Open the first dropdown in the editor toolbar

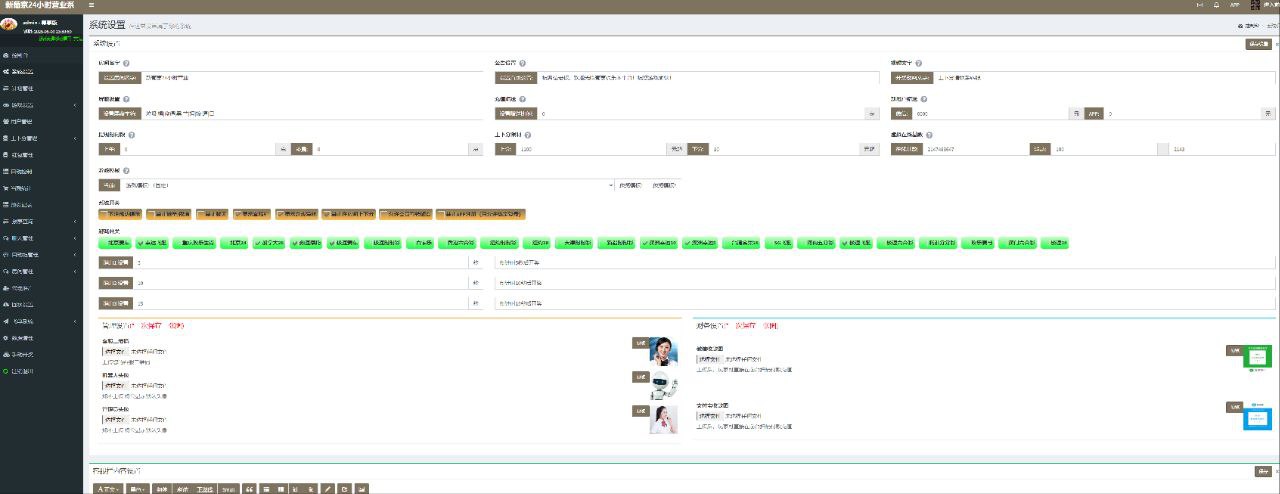click(x=107, y=489)
